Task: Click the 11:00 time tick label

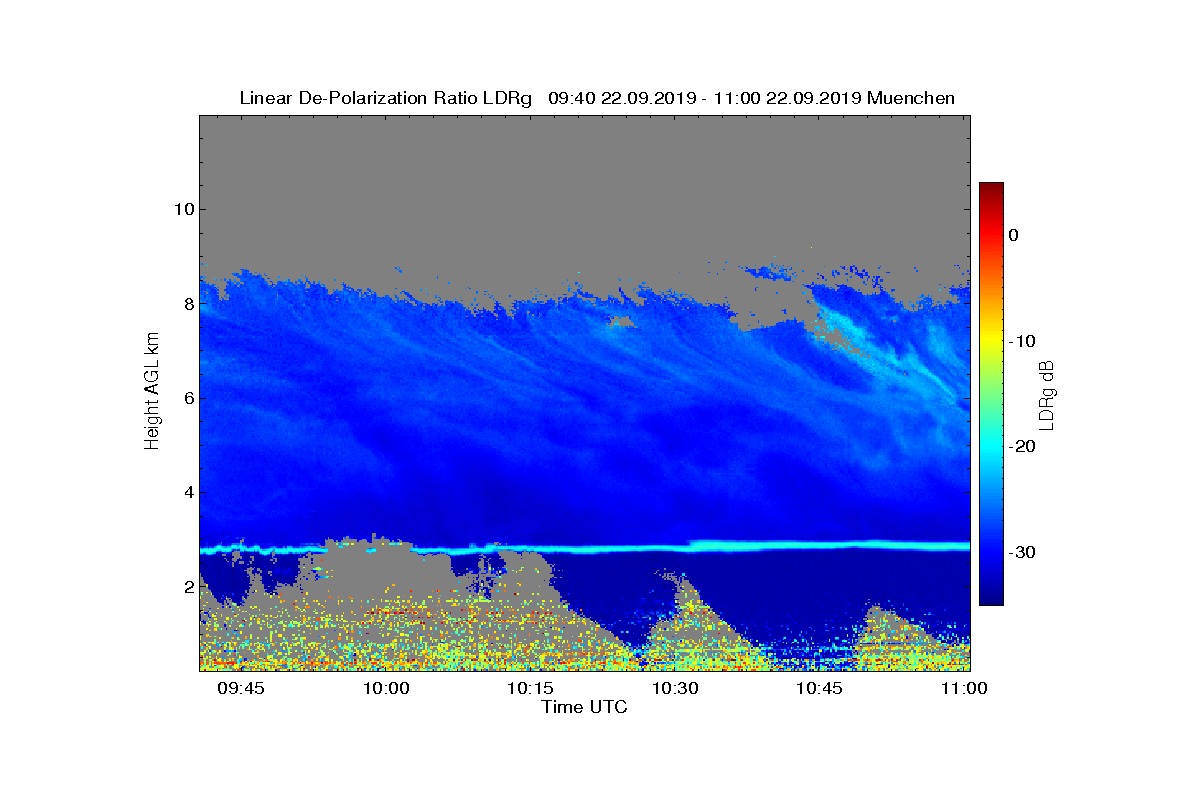Action: click(x=964, y=688)
